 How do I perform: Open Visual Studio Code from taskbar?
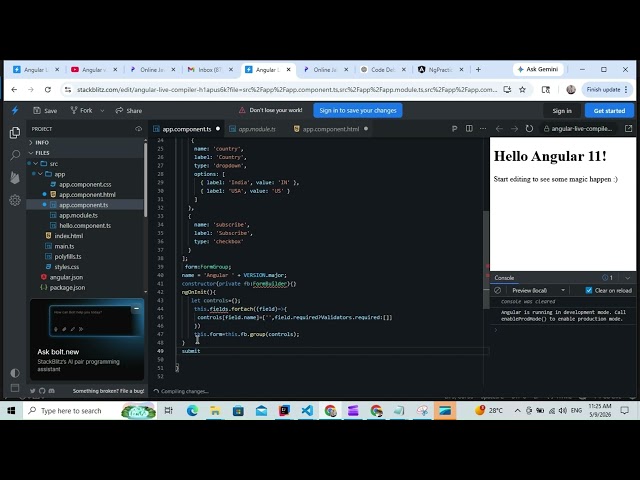(x=307, y=411)
